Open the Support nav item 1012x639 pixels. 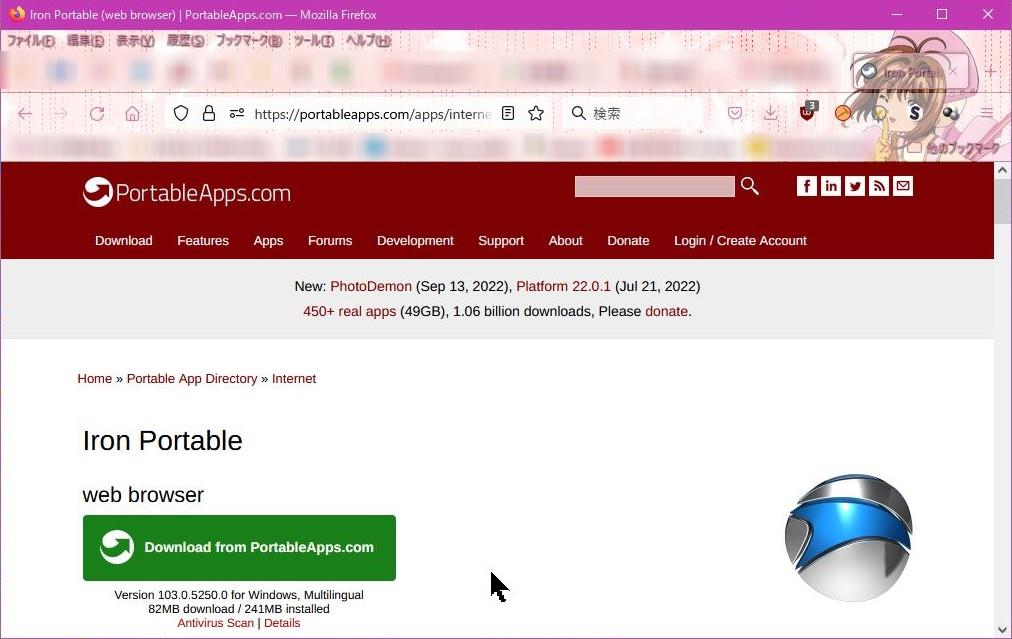(x=501, y=241)
